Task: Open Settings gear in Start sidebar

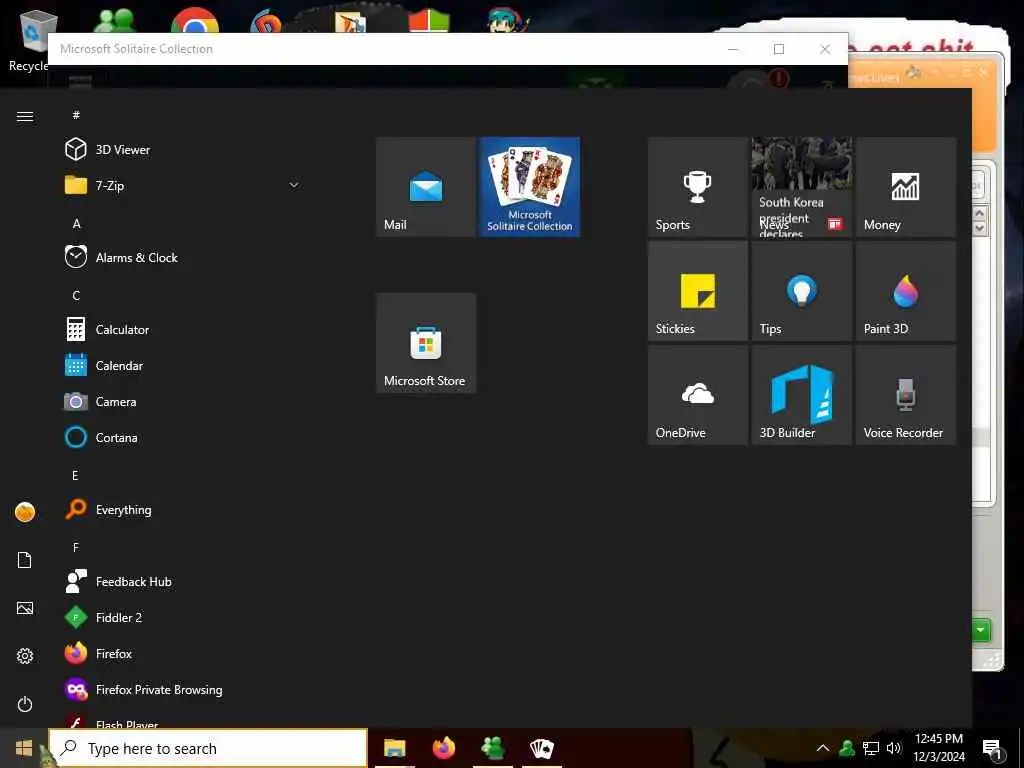Action: click(25, 656)
